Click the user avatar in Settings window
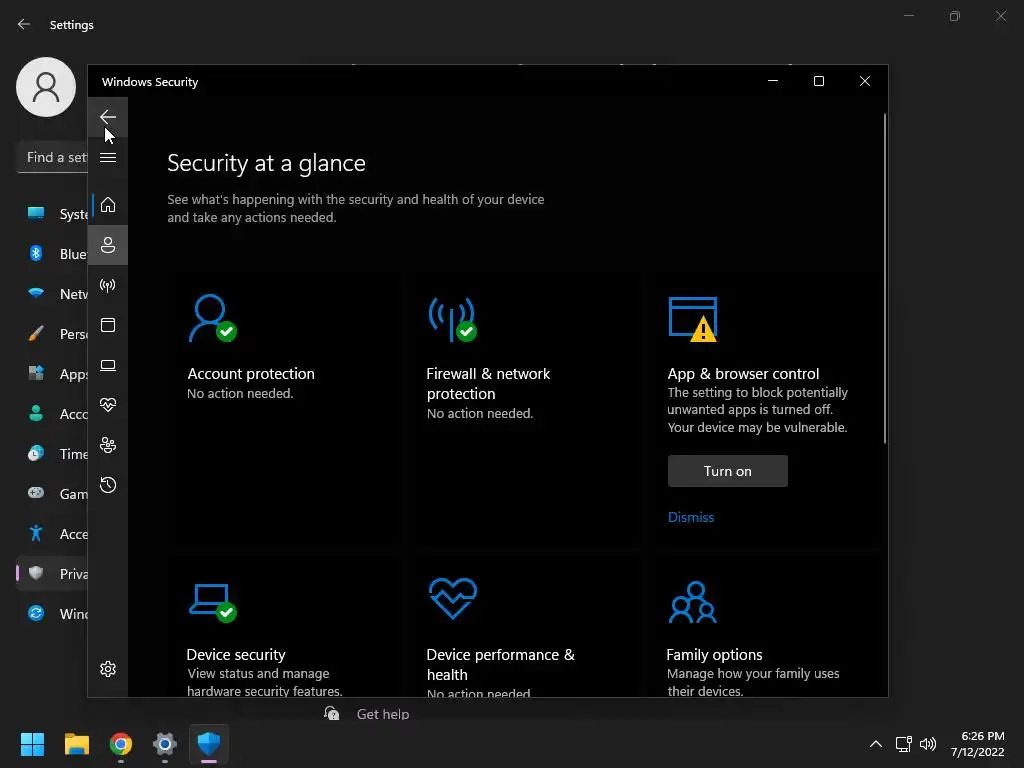1024x768 pixels. pos(46,87)
